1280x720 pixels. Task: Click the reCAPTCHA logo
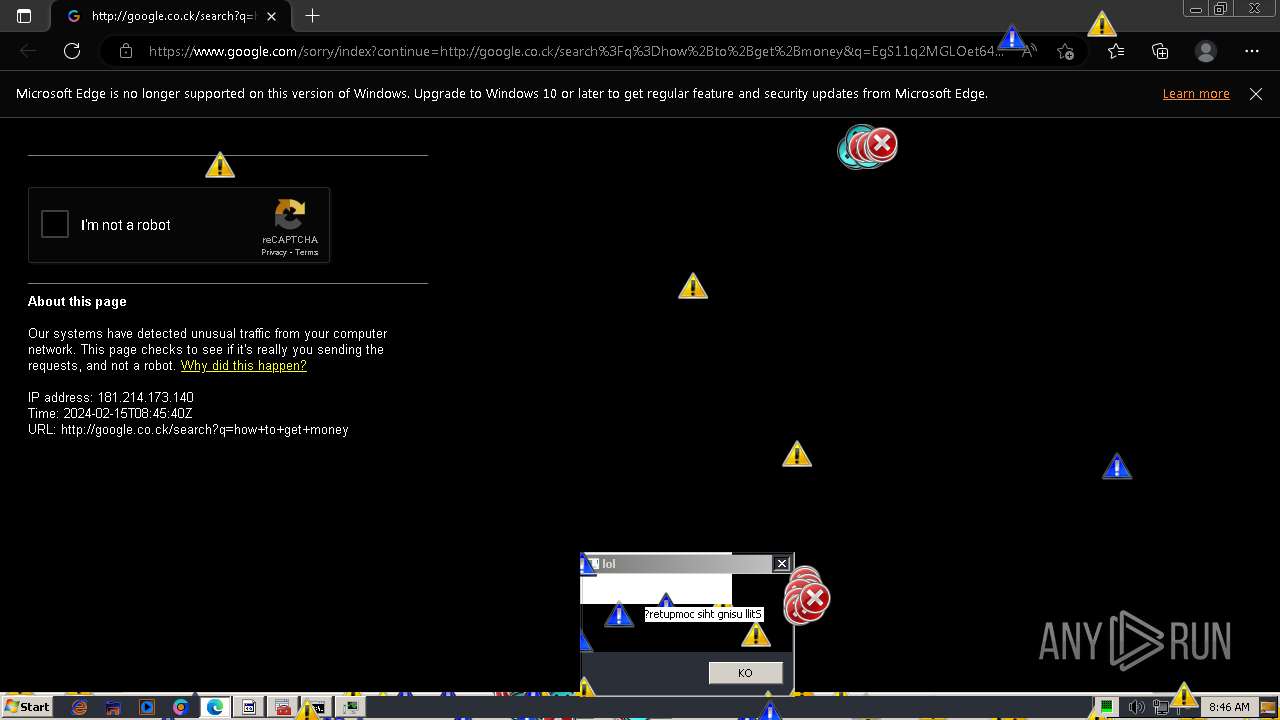click(x=290, y=215)
